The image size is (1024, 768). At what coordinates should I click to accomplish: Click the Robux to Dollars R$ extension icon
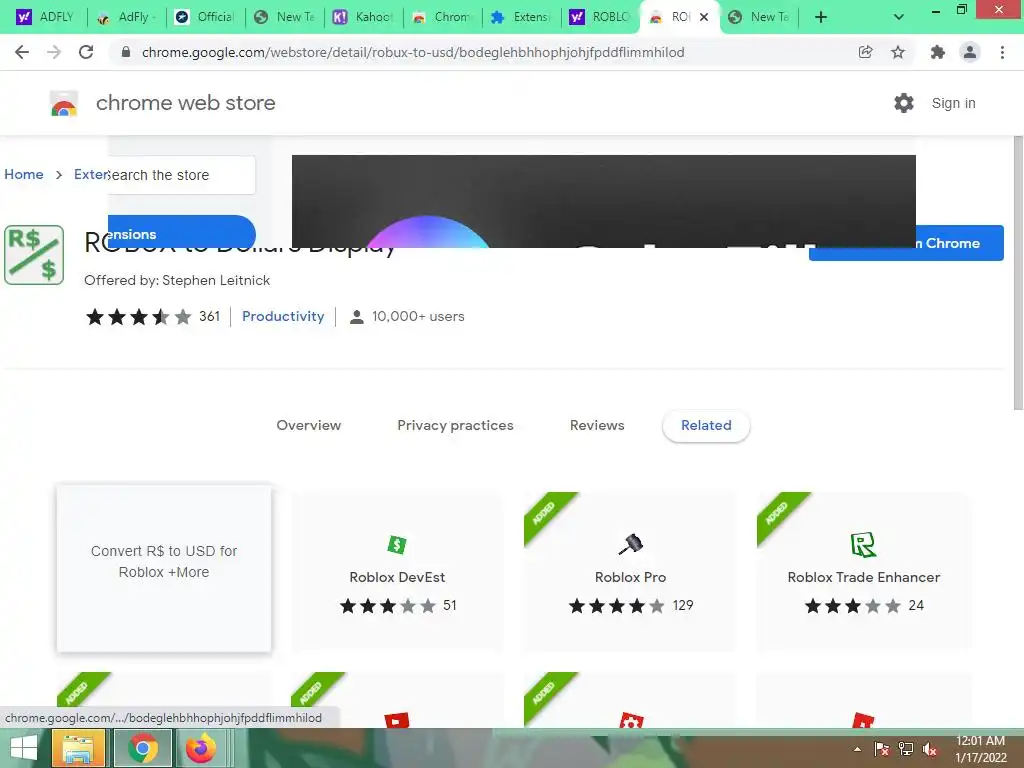tap(34, 255)
